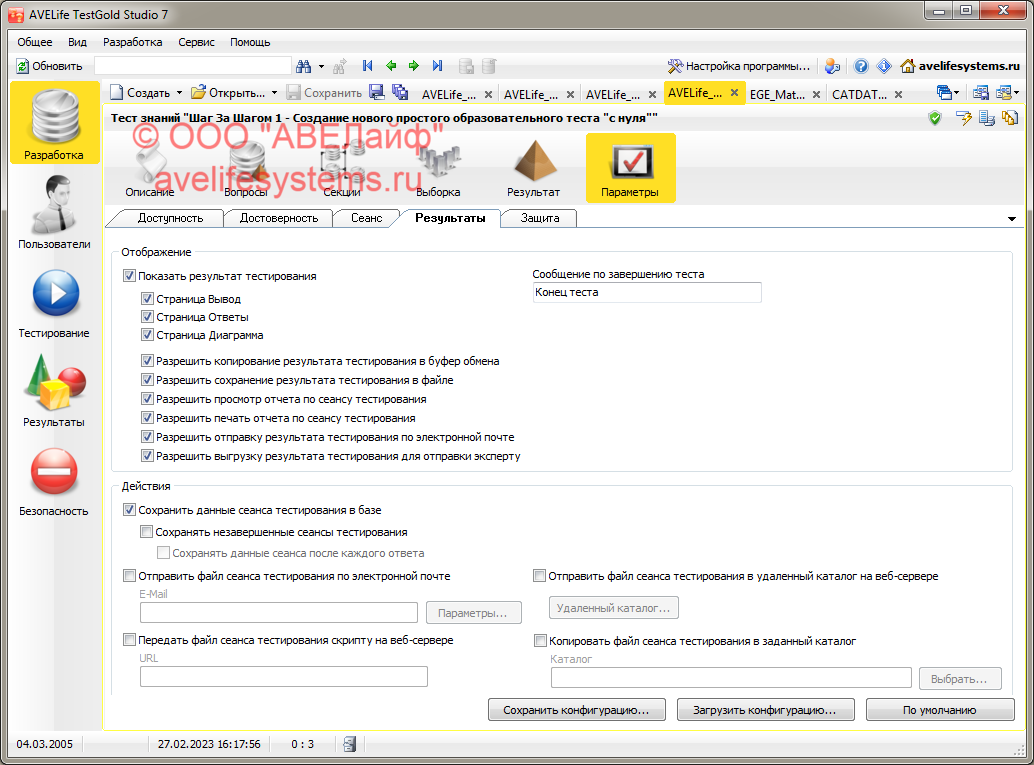Toggle Показать результат тестирования checkbox

[129, 276]
